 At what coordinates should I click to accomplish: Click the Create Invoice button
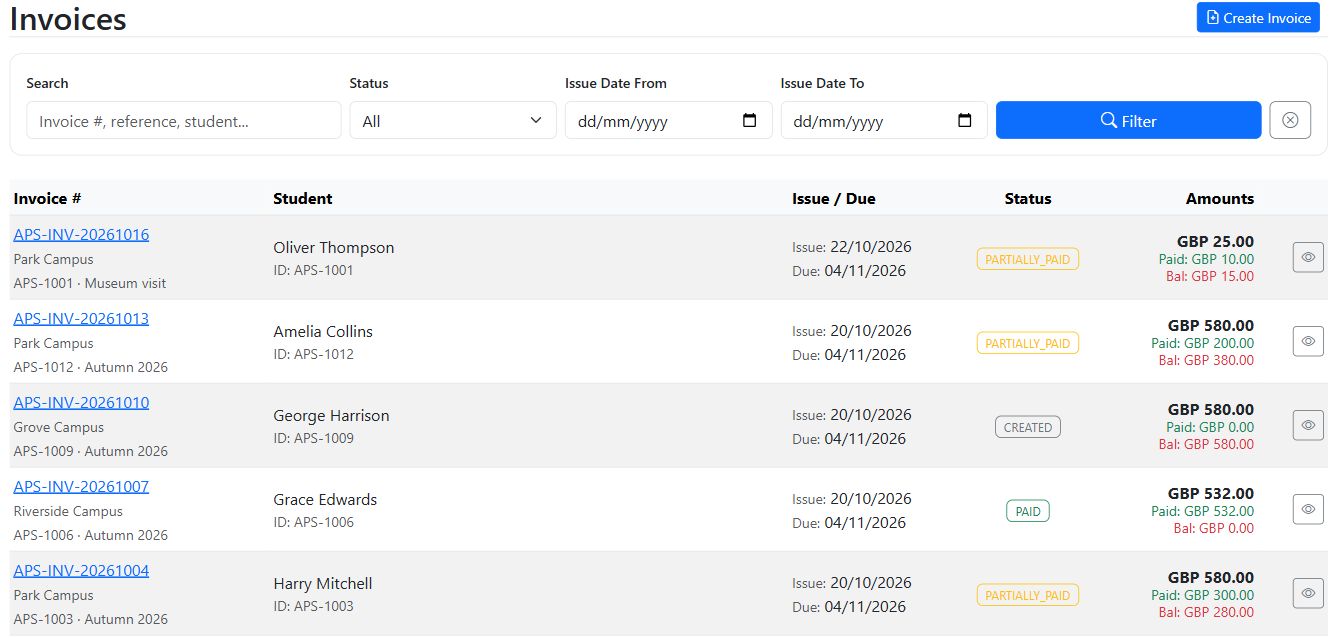[1258, 17]
